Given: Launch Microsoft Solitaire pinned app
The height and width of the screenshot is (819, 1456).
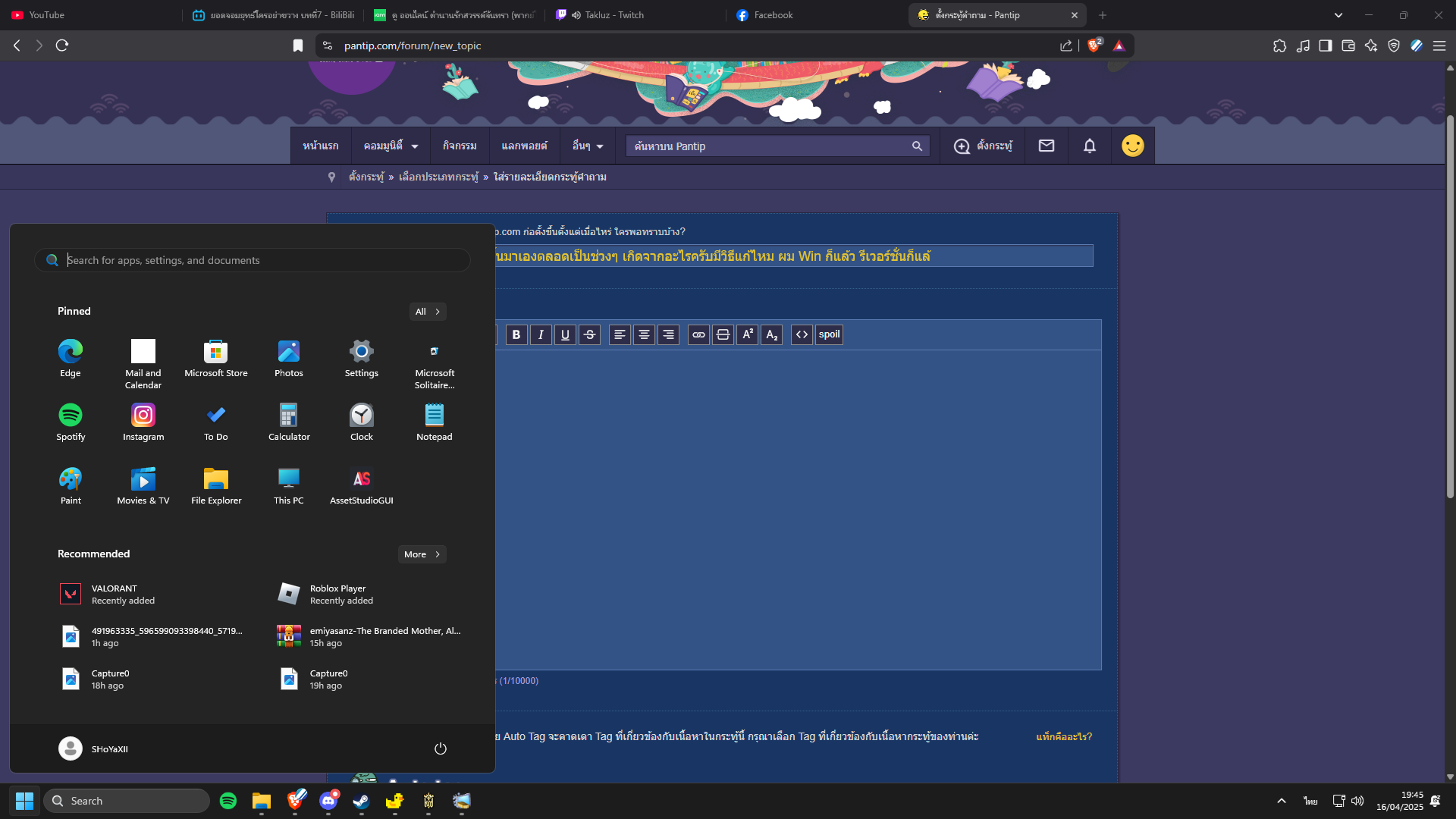Looking at the screenshot, I should pos(435,364).
